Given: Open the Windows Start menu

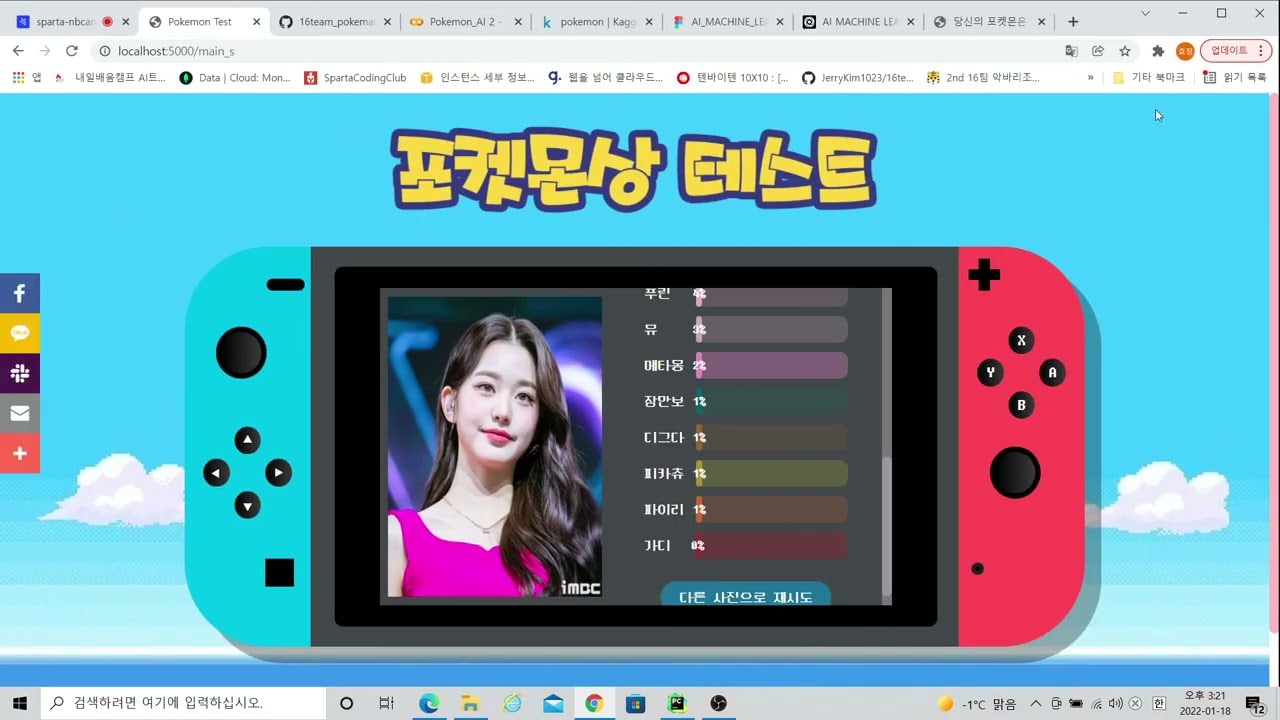Looking at the screenshot, I should click(x=20, y=703).
